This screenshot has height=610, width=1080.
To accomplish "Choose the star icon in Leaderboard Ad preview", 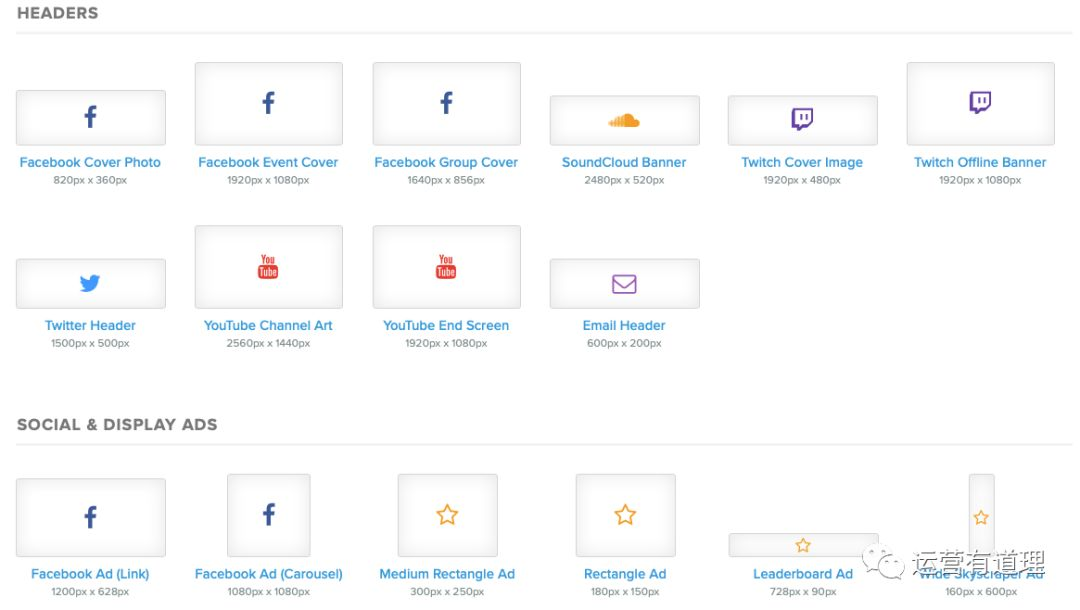I will [x=803, y=545].
